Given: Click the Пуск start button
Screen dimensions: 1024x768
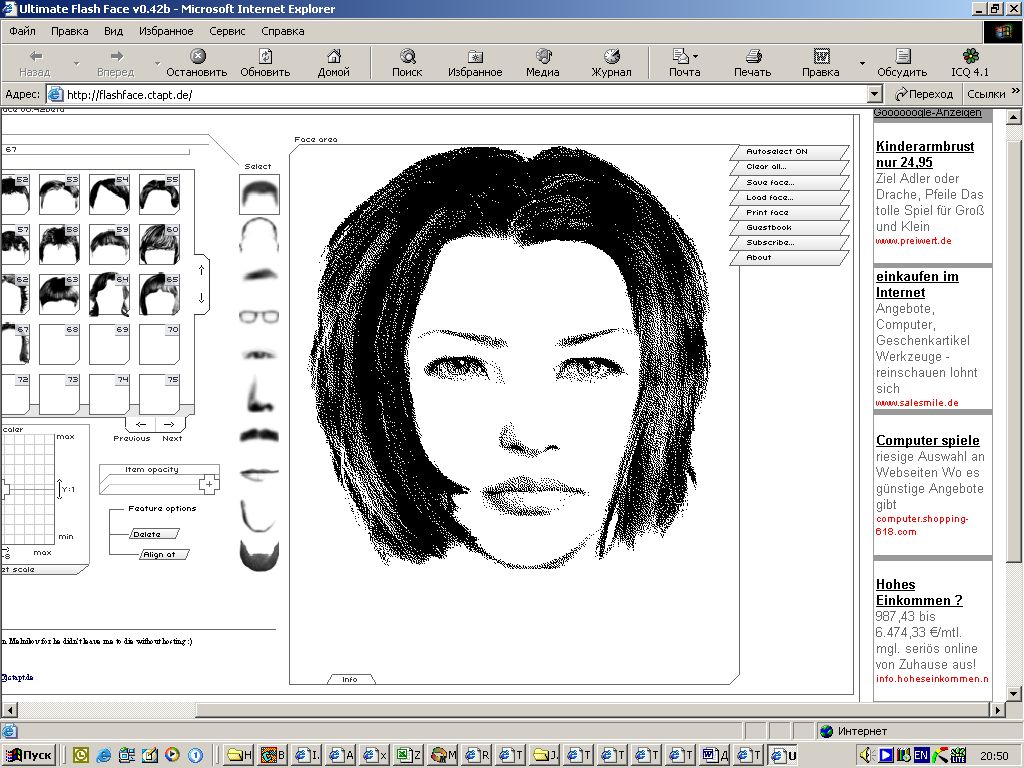Looking at the screenshot, I should pos(30,755).
